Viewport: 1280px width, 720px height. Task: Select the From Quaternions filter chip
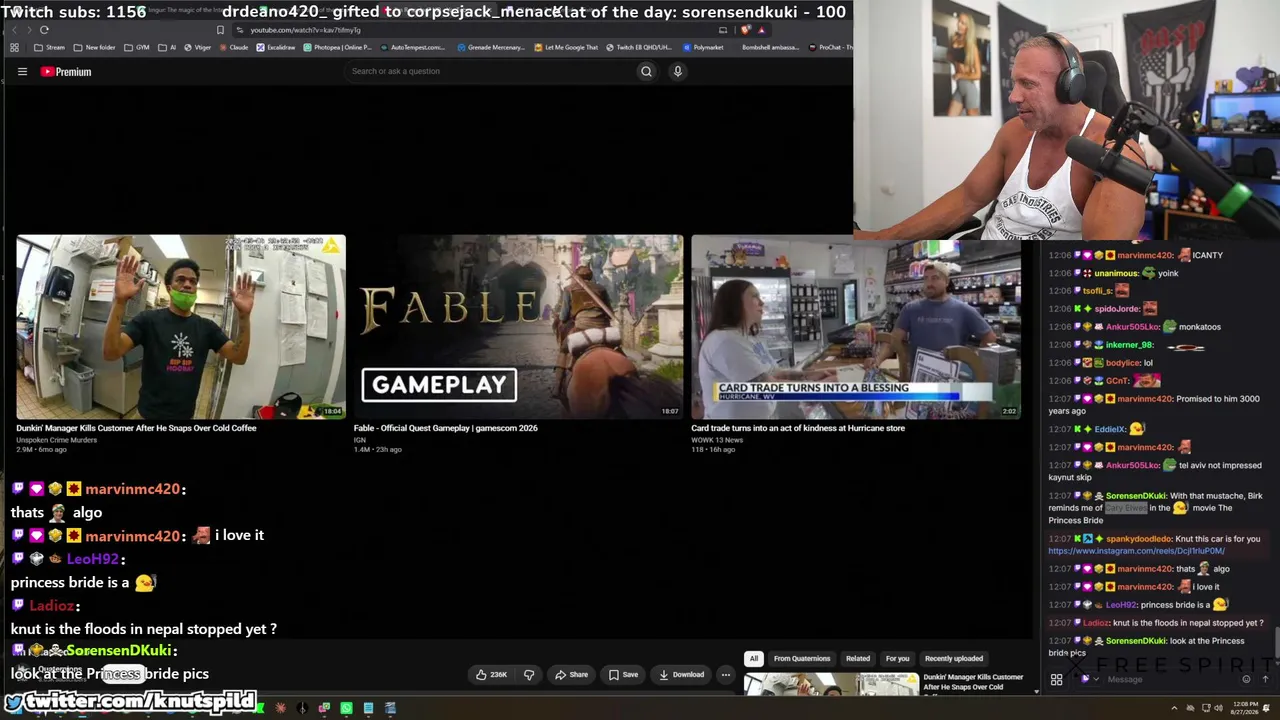coord(802,658)
